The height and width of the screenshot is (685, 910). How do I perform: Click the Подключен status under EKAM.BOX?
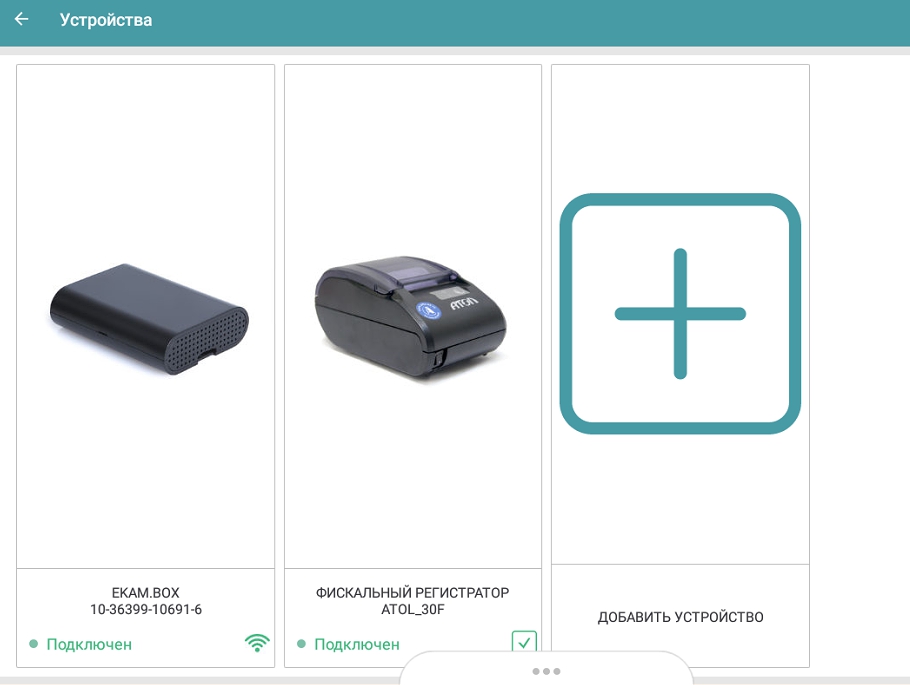(89, 644)
